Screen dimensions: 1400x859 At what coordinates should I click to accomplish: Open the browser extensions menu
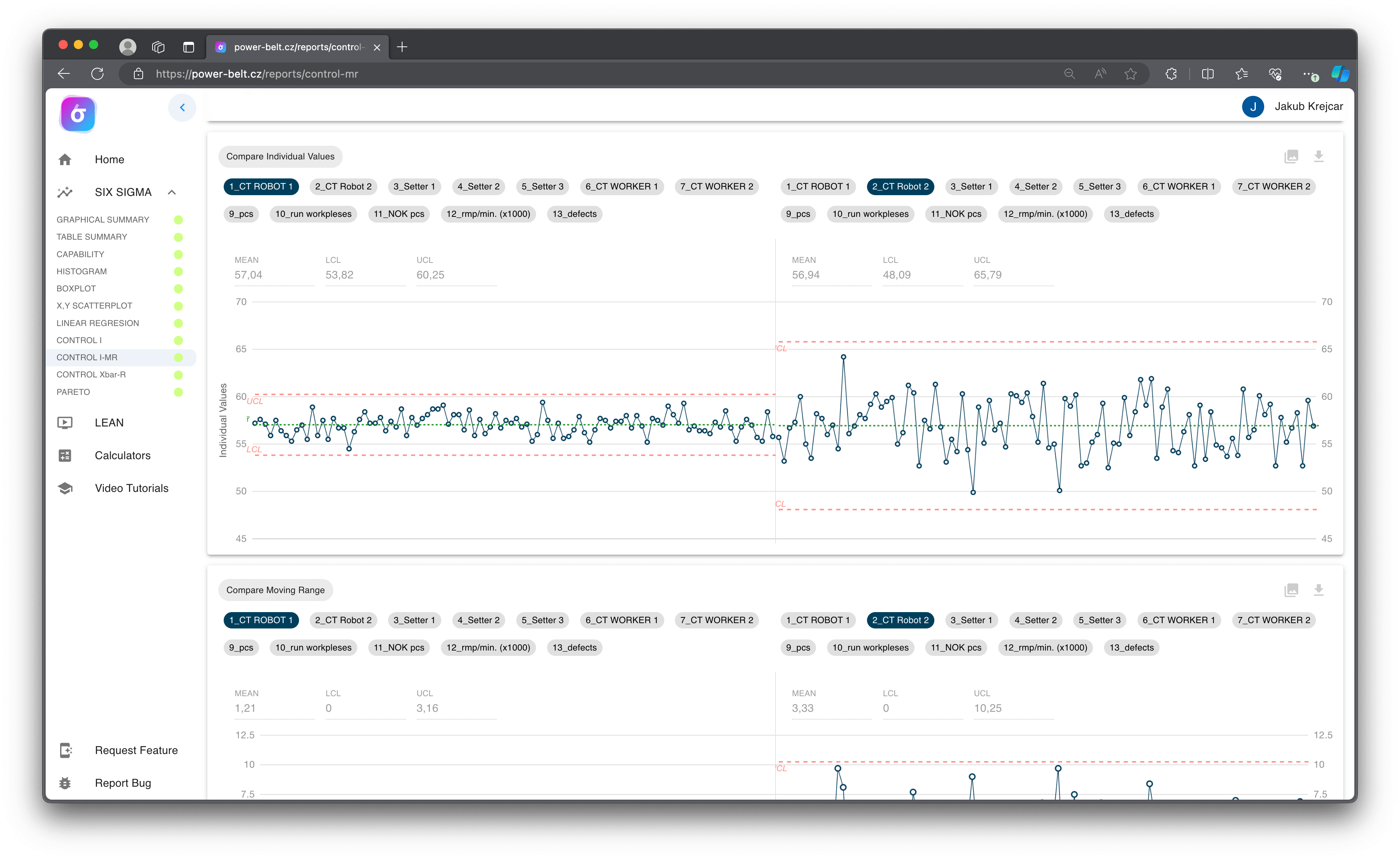(1171, 74)
